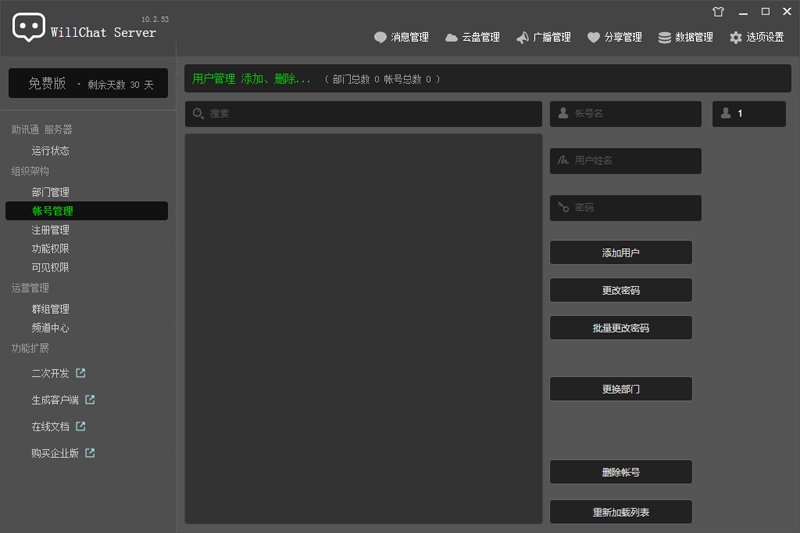Click the 搜索 search input field
The width and height of the screenshot is (800, 533).
click(x=363, y=114)
